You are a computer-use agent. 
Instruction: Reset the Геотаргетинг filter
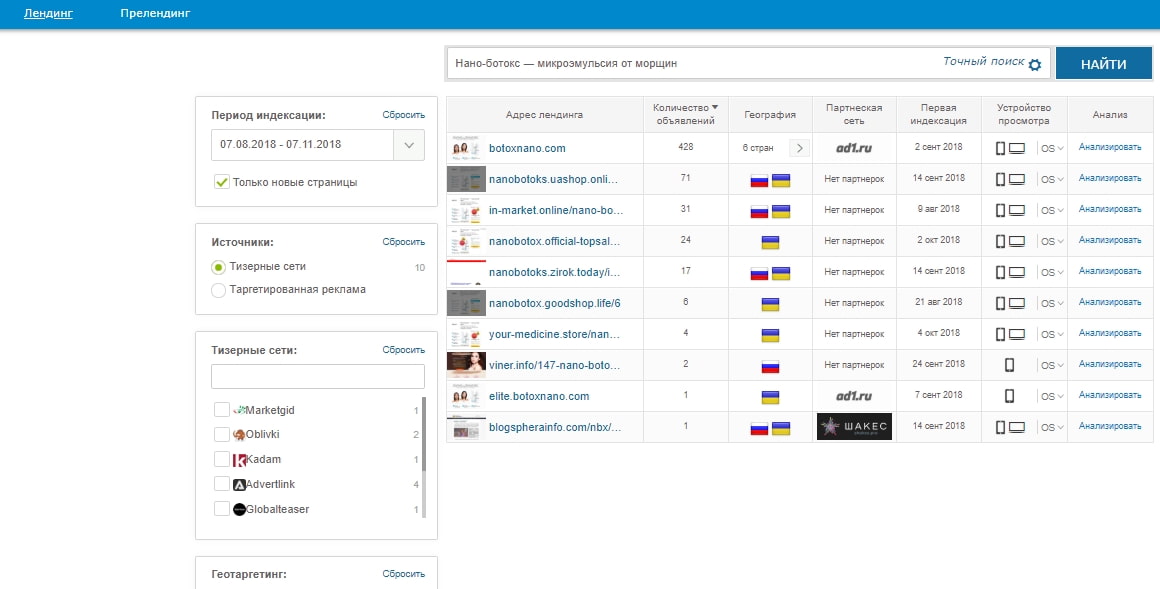(403, 574)
